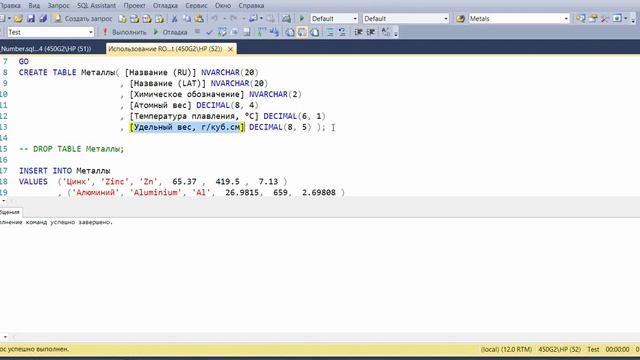640x360 pixels.
Task: Expand SQL editor toolbar overflow options arrow
Action: [x=396, y=33]
